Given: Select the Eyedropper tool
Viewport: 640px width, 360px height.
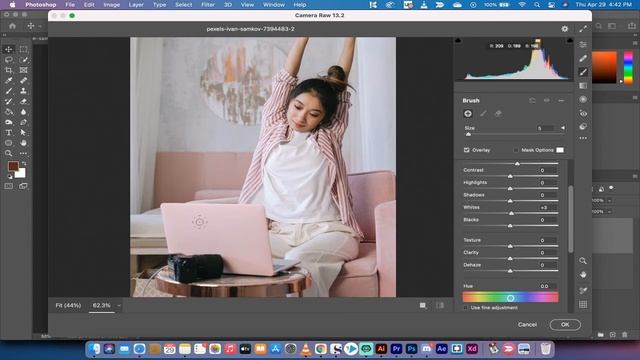Looking at the screenshot, I should tap(9, 81).
